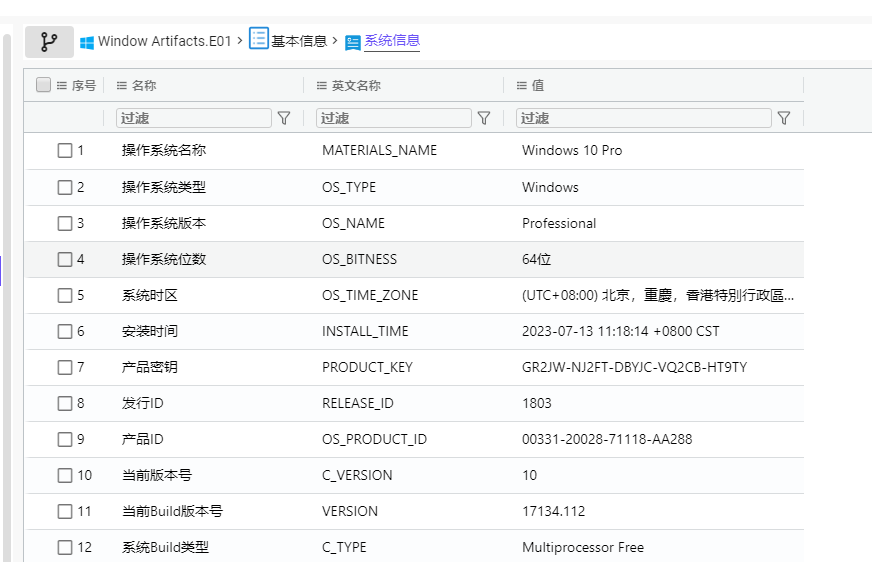This screenshot has height=562, width=872.
Task: Click the 名称 column filter input
Action: [194, 118]
